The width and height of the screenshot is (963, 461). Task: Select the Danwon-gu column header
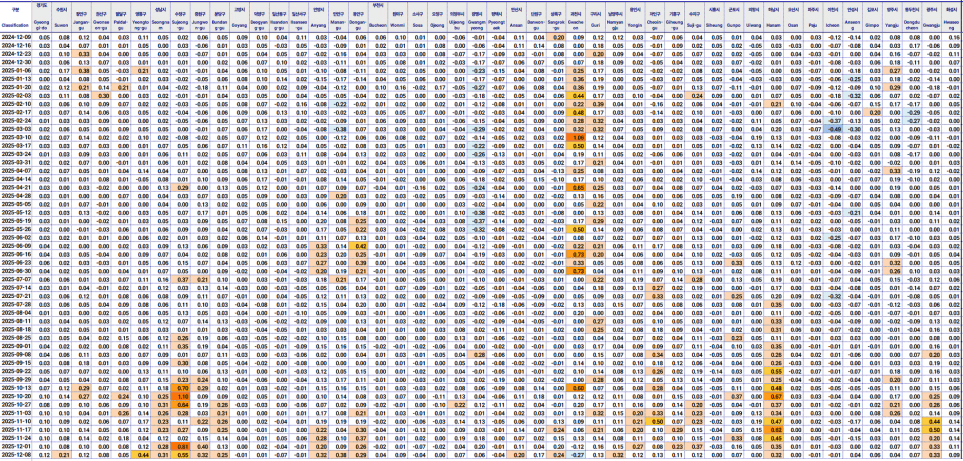click(537, 18)
